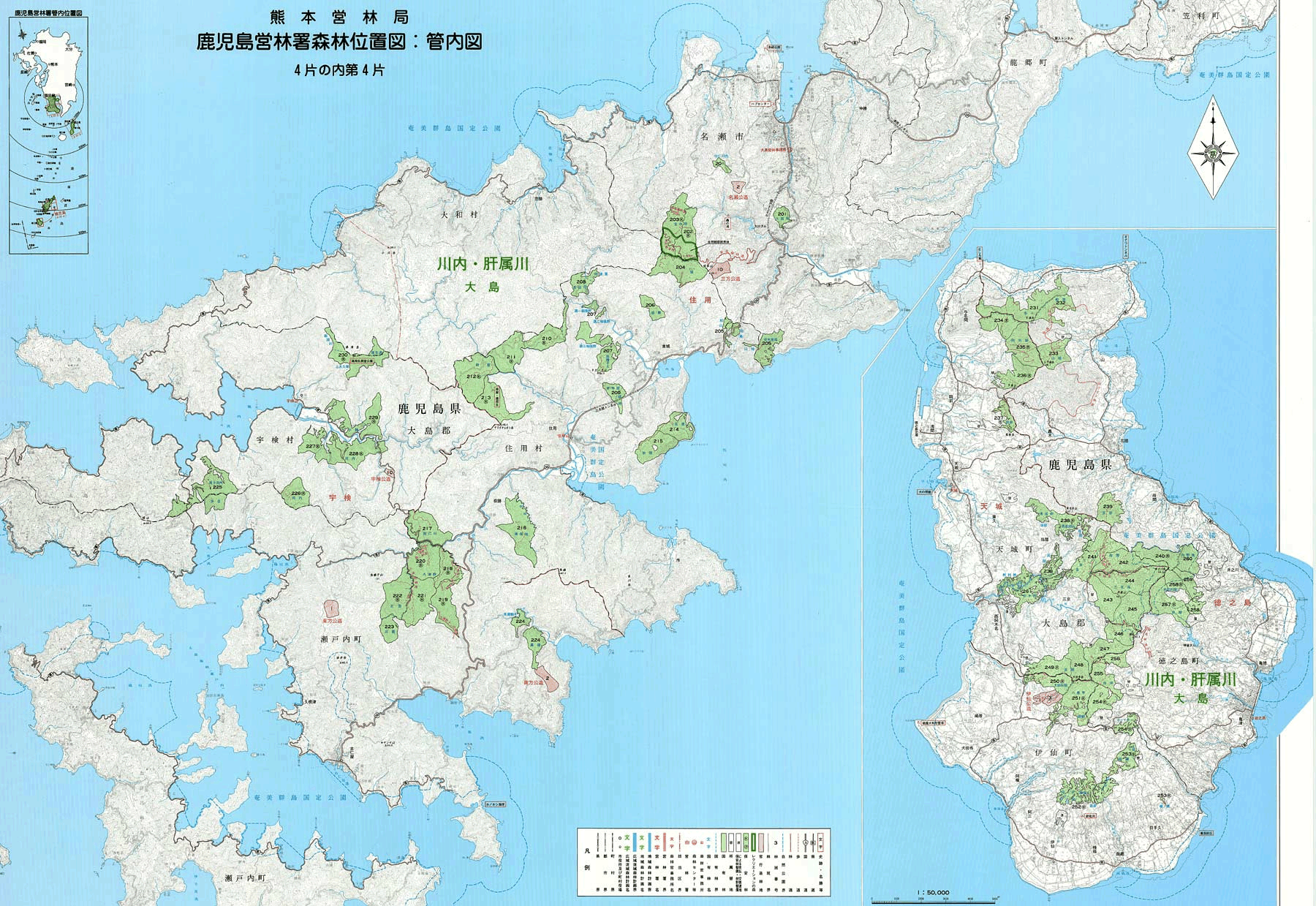Click the subtitle 4片の内第4片
This screenshot has height=906, width=1316.
point(339,70)
